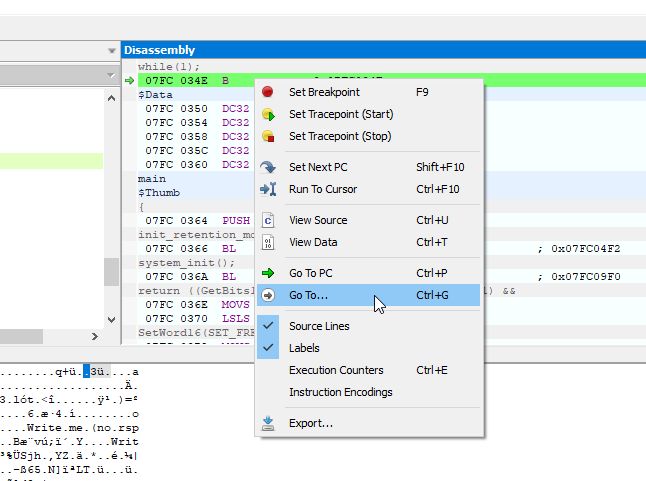The image size is (646, 481).
Task: Click left panel vertical scrollbar thumb
Action: (x=111, y=272)
